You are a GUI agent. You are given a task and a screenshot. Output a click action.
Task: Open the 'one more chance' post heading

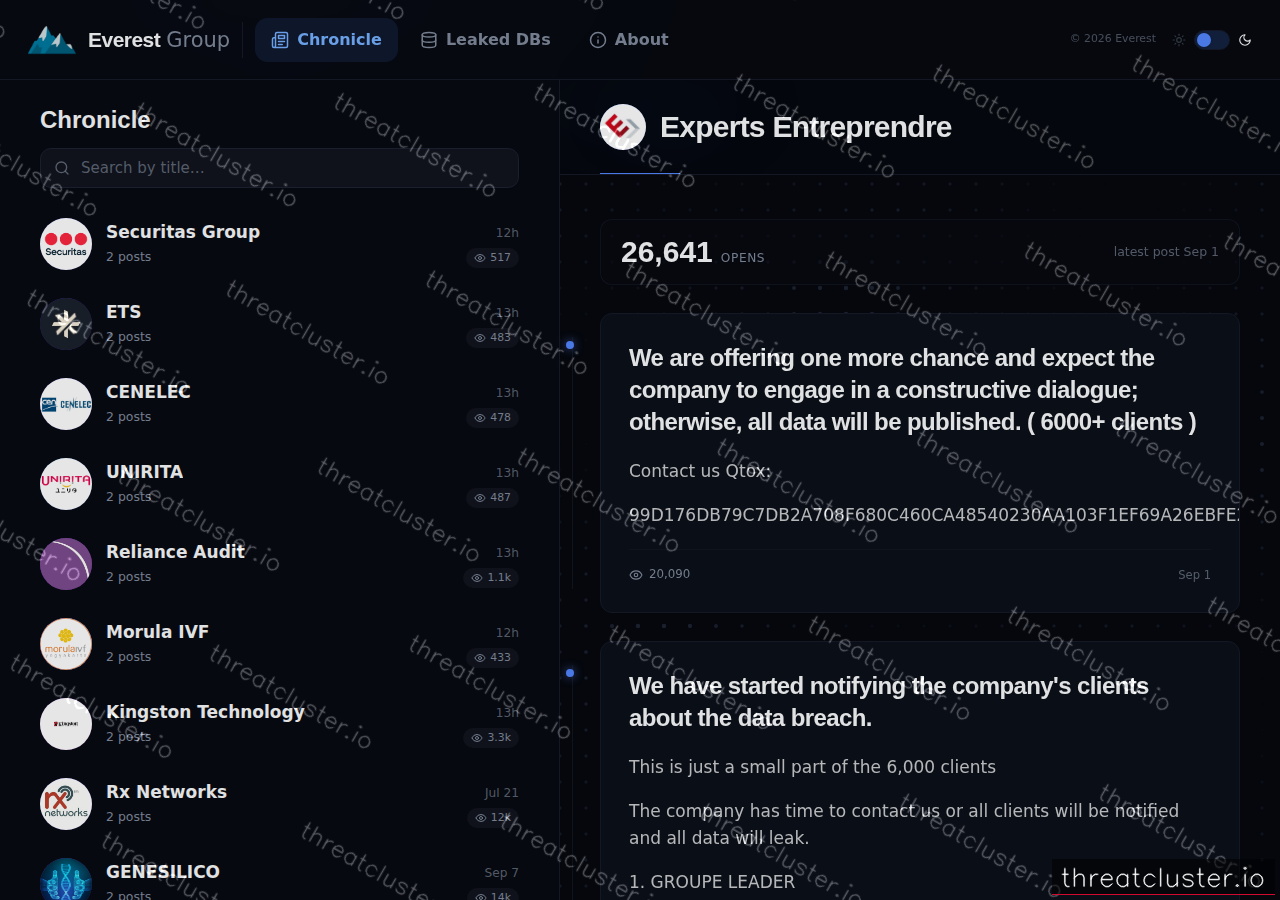pos(912,390)
